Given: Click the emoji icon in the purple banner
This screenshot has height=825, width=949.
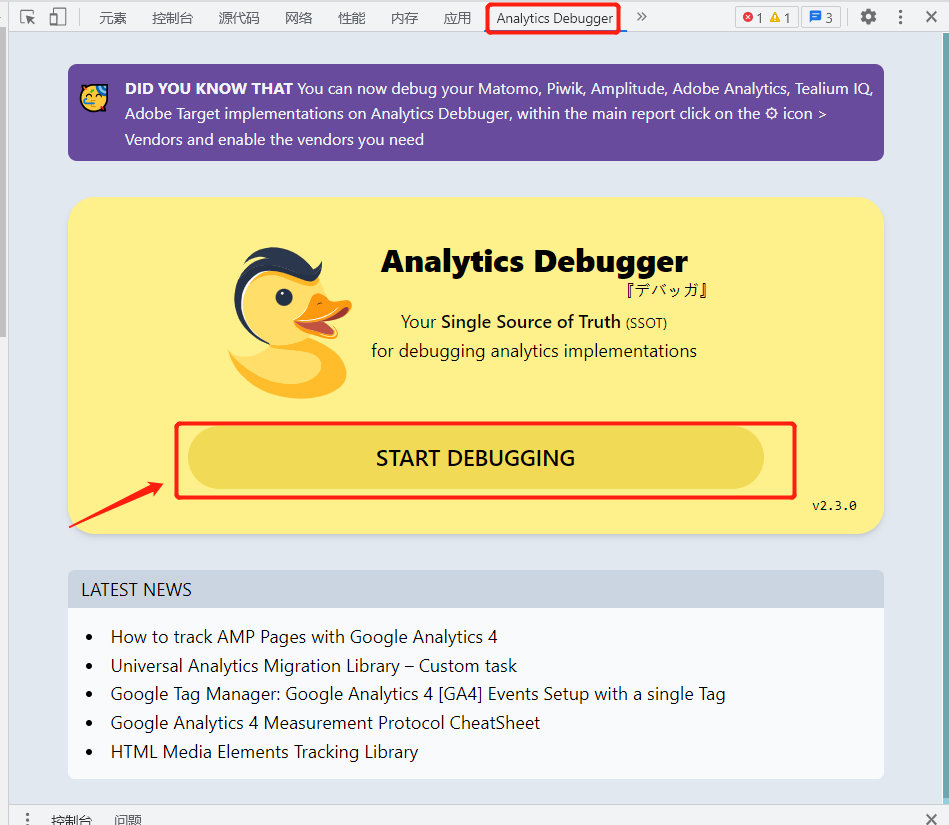Looking at the screenshot, I should pyautogui.click(x=94, y=98).
